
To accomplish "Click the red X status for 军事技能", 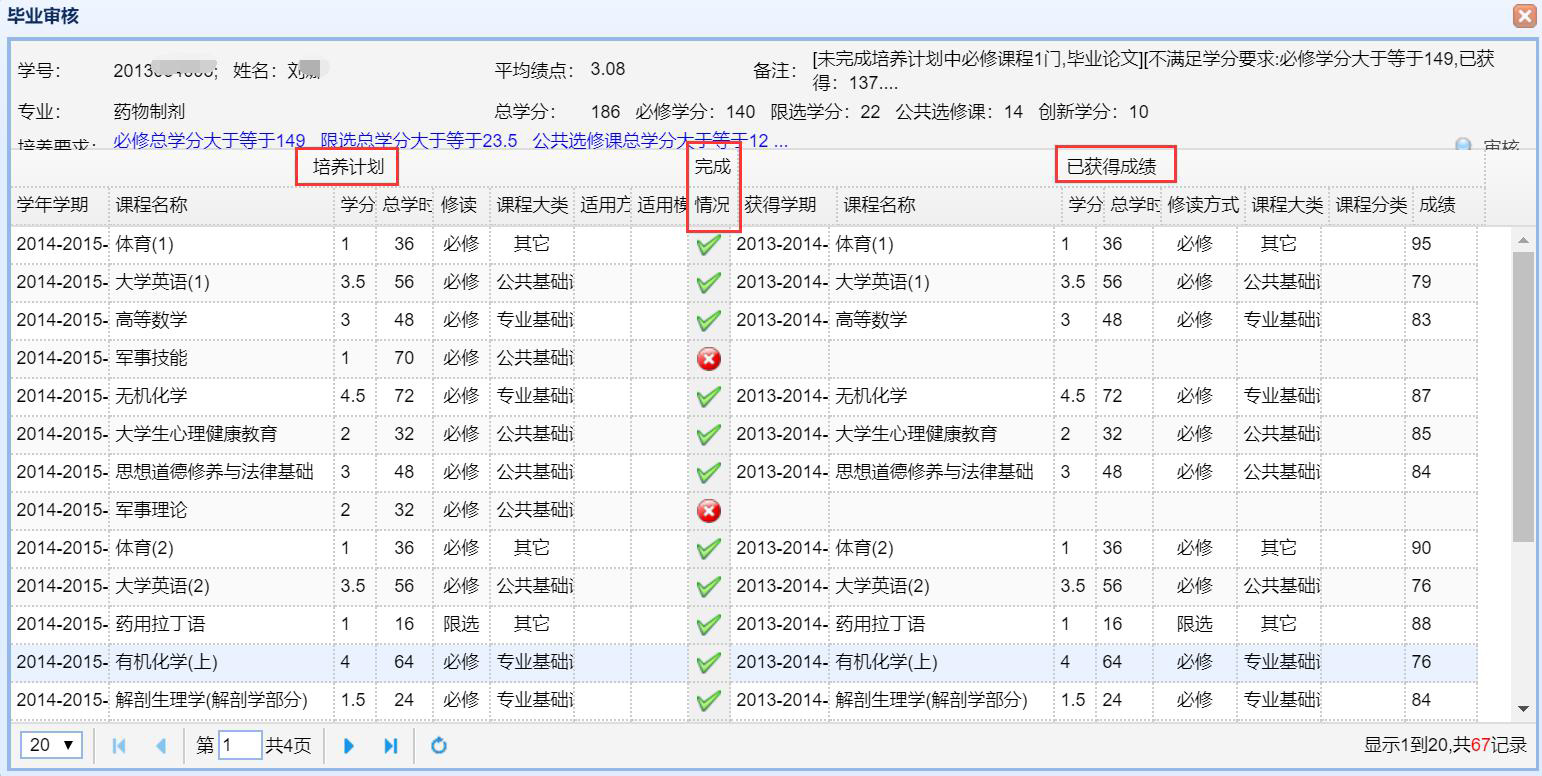I will (709, 359).
